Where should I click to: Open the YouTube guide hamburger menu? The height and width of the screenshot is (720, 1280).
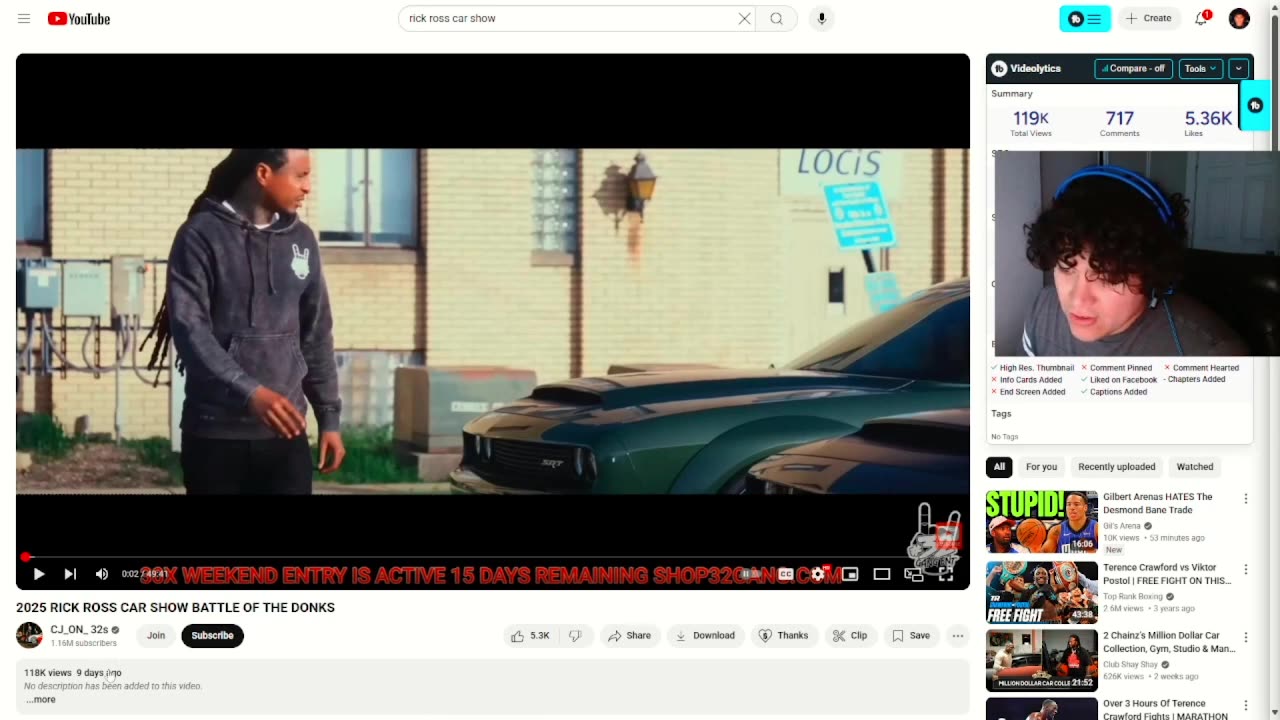click(x=24, y=19)
